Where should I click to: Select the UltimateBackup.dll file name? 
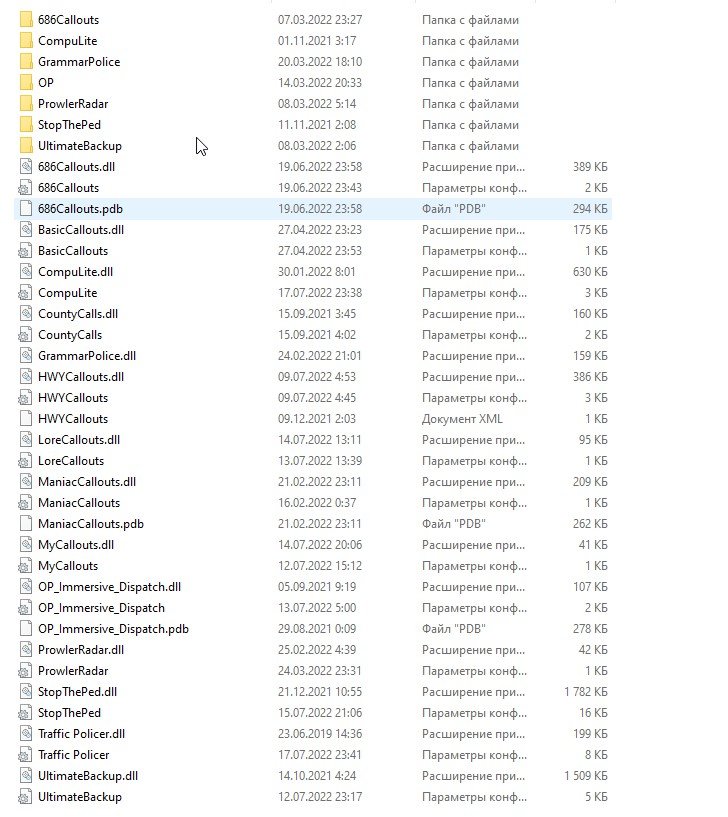pyautogui.click(x=88, y=776)
